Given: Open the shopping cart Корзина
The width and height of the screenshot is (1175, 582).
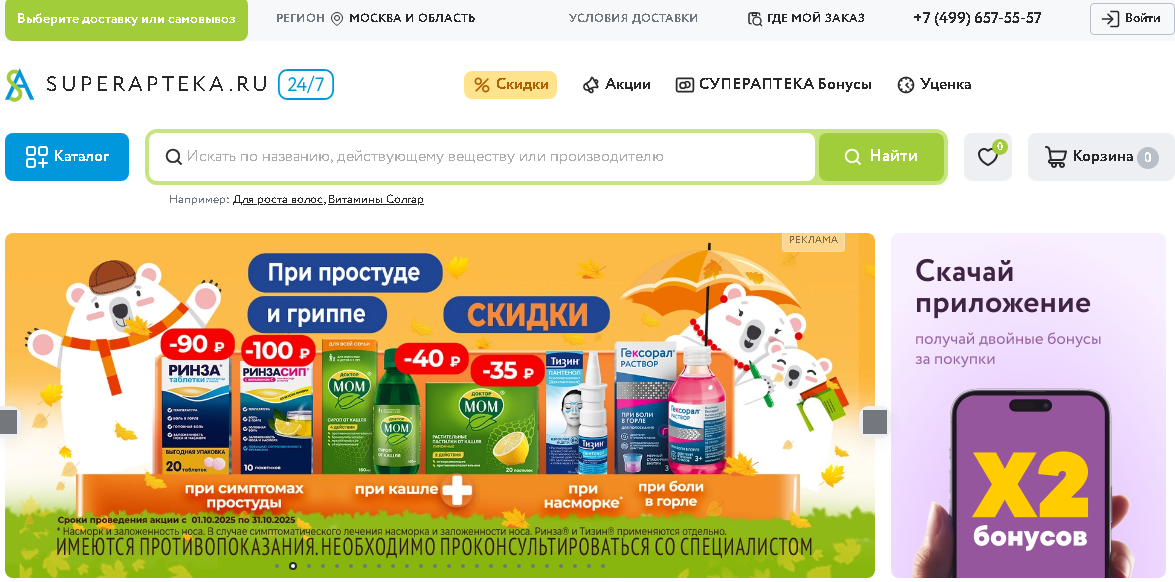Looking at the screenshot, I should pos(1102,157).
